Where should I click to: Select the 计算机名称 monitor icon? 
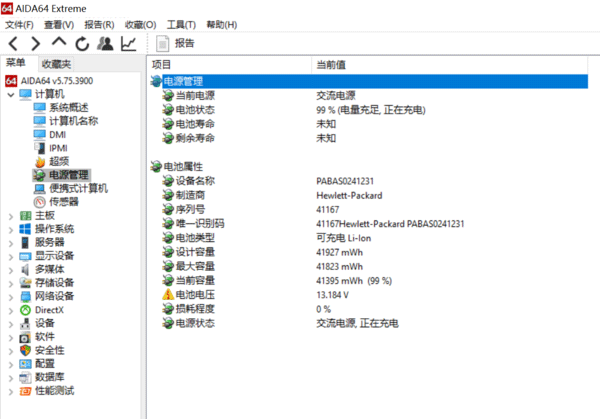(x=39, y=121)
